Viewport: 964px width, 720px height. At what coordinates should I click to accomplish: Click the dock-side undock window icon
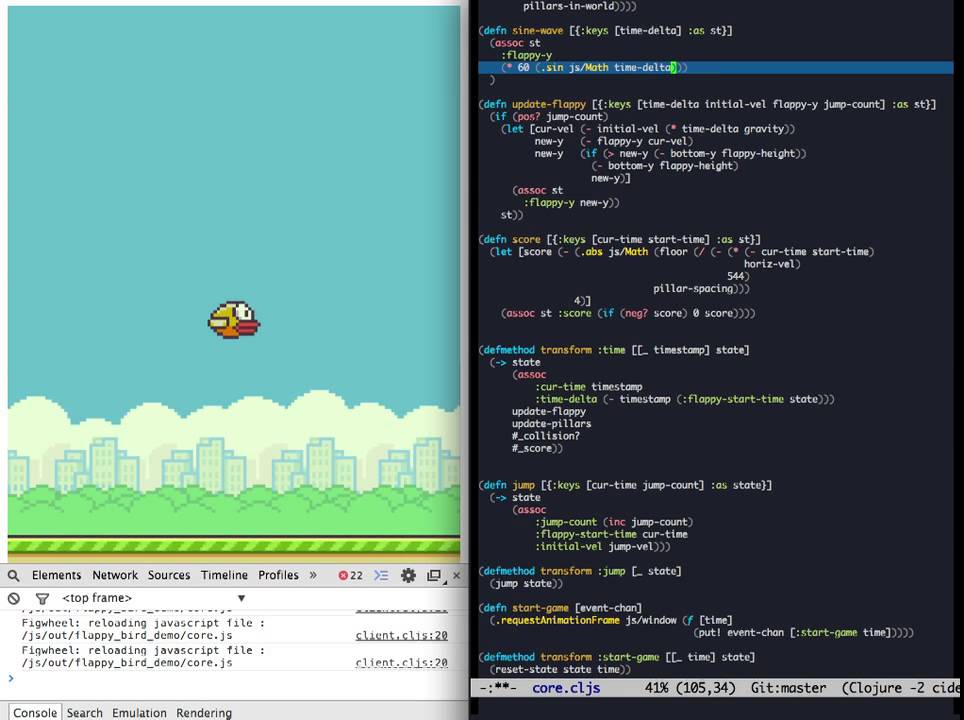coord(434,576)
